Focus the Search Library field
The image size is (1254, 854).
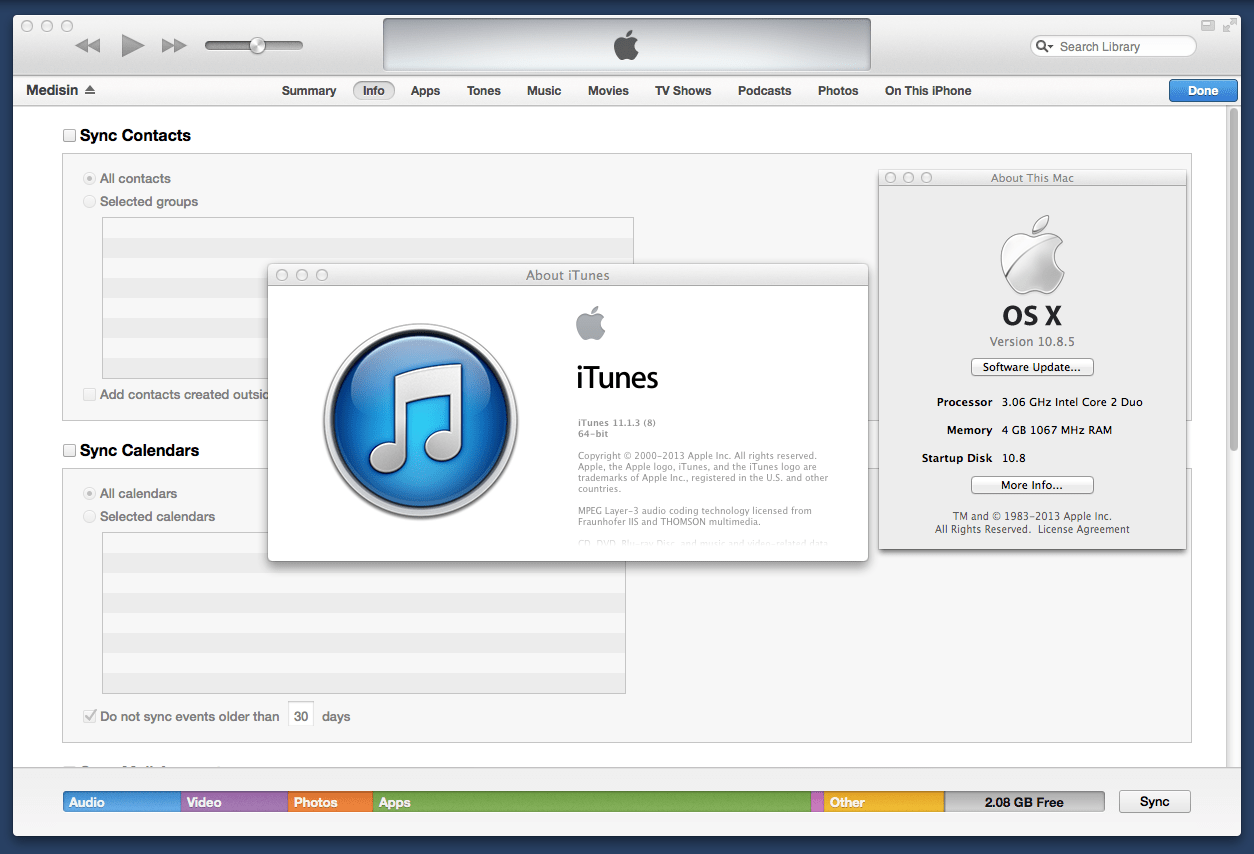tap(1113, 46)
